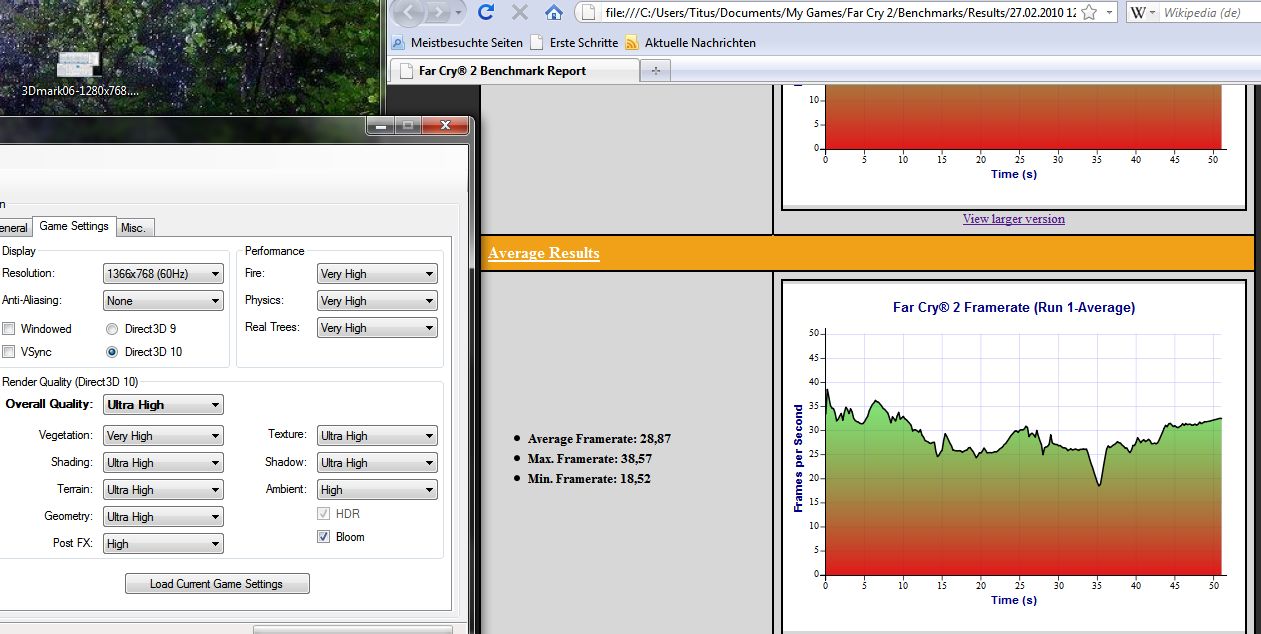Follow the View larger version link
The image size is (1261, 634).
pos(1014,219)
